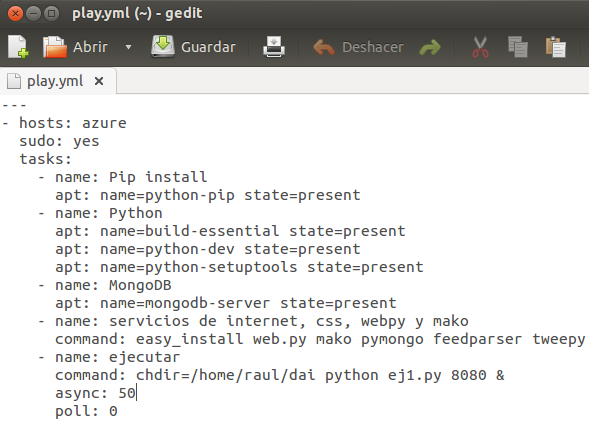Click the file icon on the play.yml tab
Screen dimensions: 589x436
tap(14, 81)
